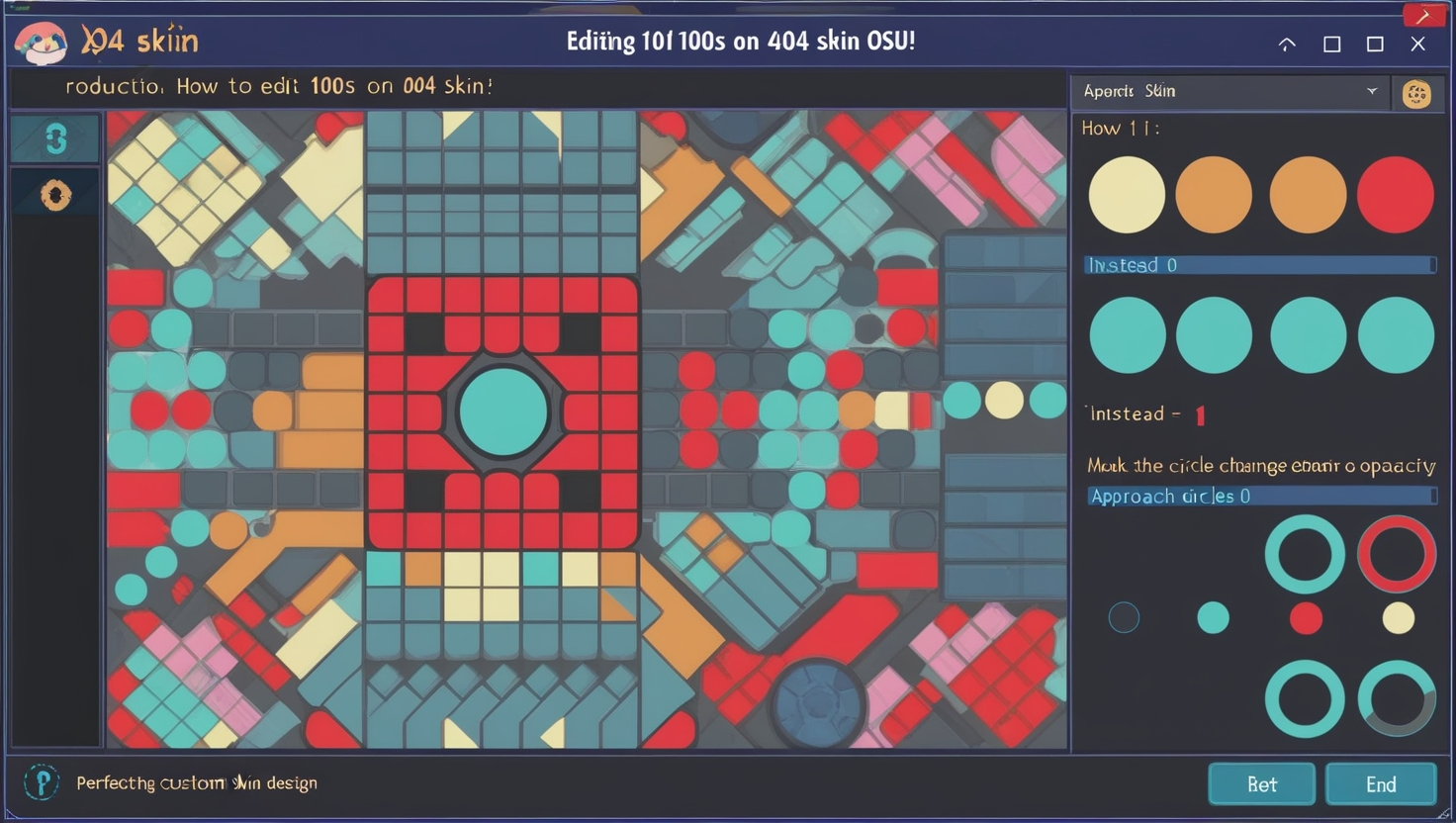This screenshot has width=1456, height=823.
Task: Select the hollow dark radio dot
Action: coord(1124,617)
